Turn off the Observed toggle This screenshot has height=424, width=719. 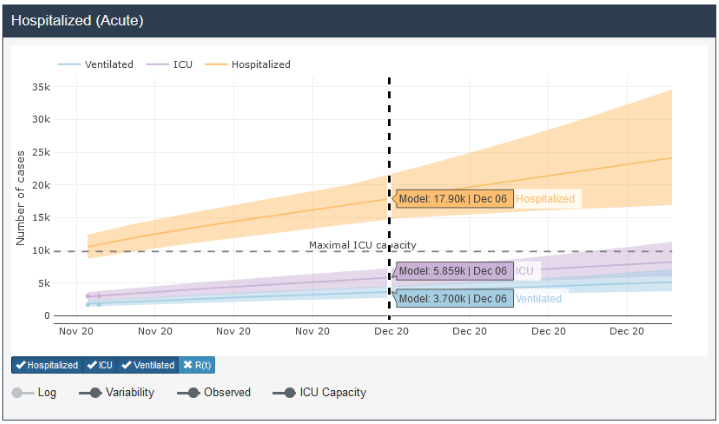click(x=188, y=393)
